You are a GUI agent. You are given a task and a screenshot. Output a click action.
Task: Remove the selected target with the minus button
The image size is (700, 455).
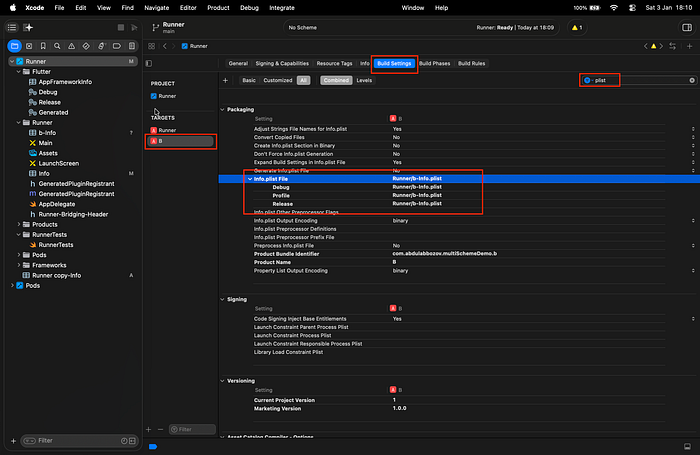(x=161, y=430)
